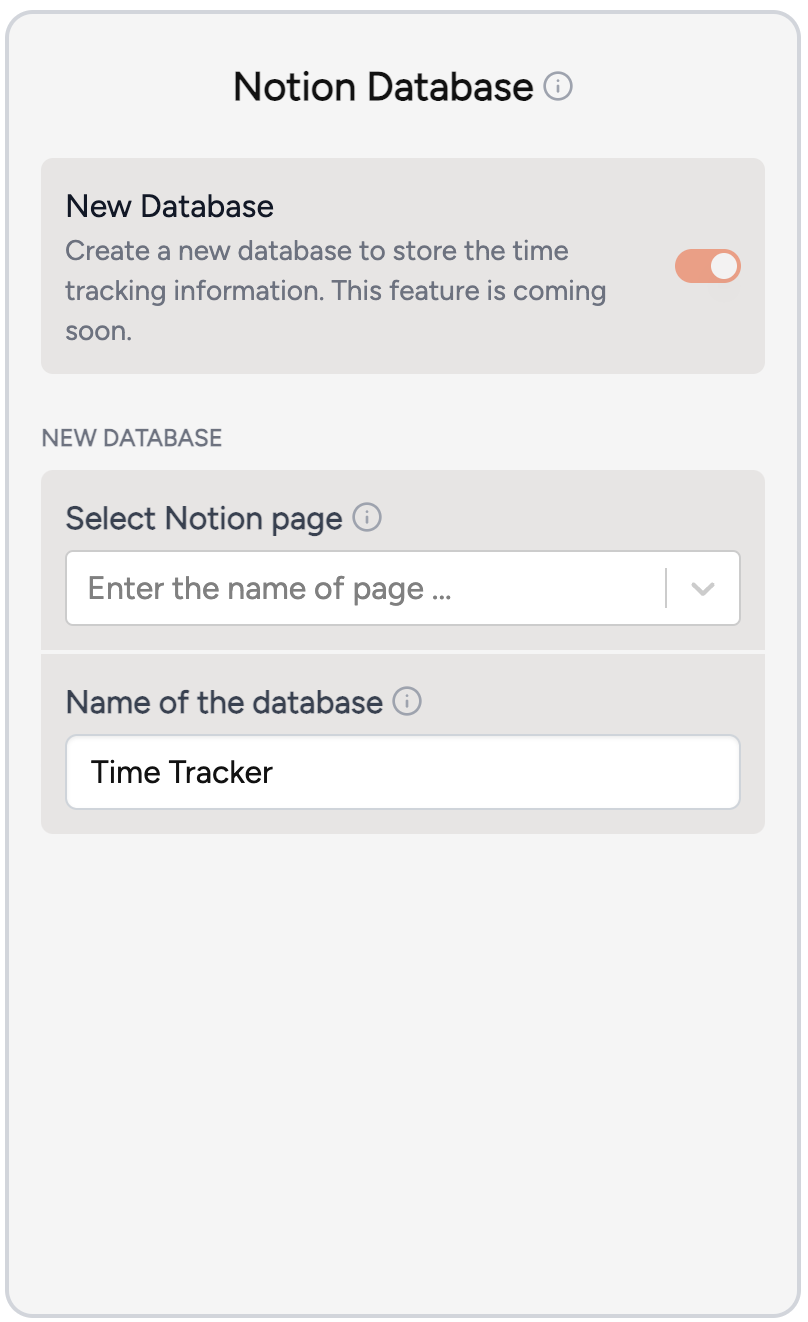The image size is (808, 1322).
Task: Select the NEW DATABASE section header
Action: (131, 438)
